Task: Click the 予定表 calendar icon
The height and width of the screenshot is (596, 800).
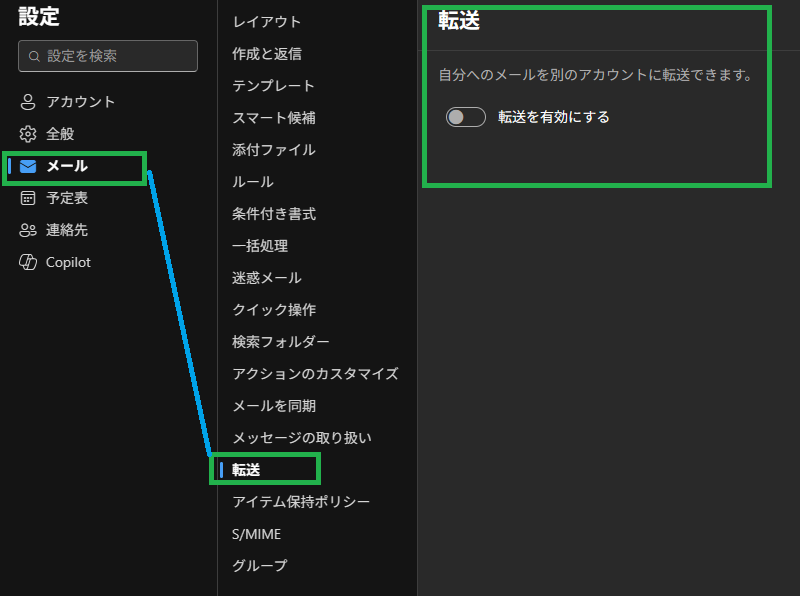Action: point(28,198)
